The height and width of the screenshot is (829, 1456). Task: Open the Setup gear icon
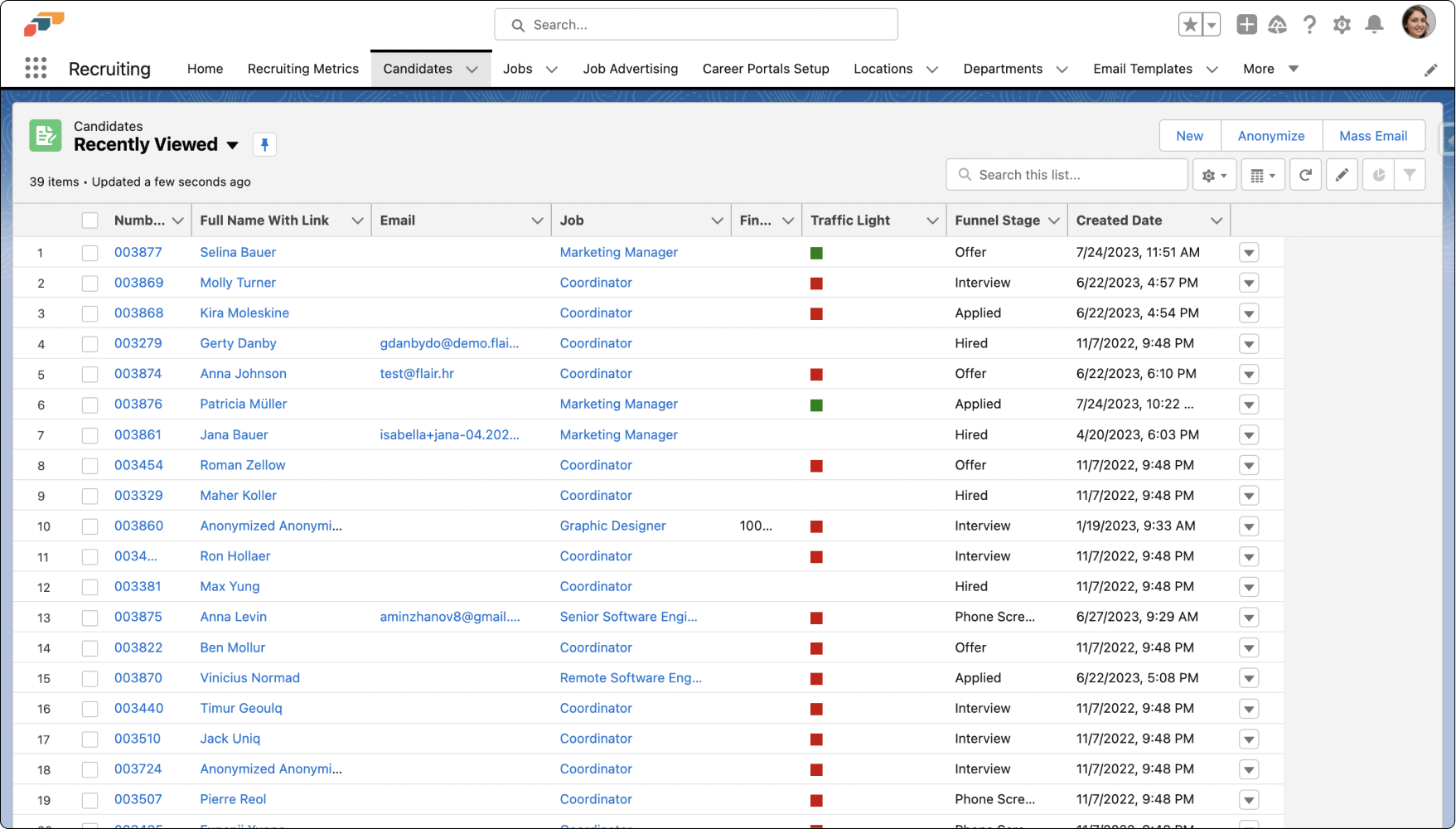coord(1342,25)
